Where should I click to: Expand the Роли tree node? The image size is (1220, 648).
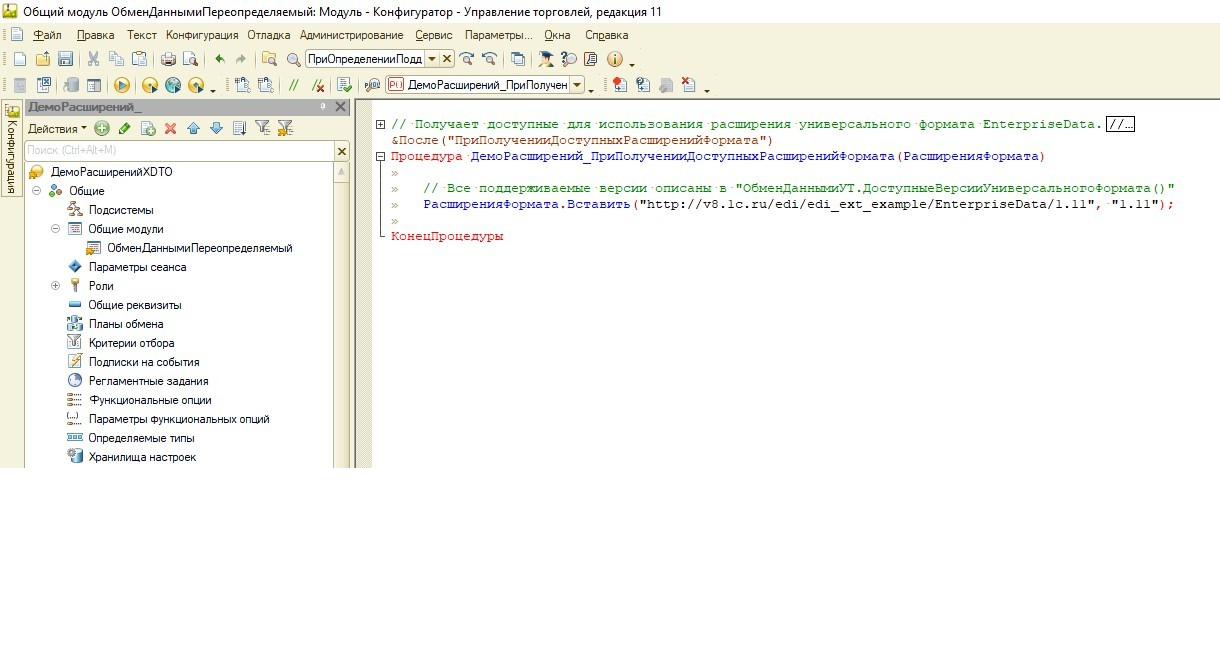[56, 286]
